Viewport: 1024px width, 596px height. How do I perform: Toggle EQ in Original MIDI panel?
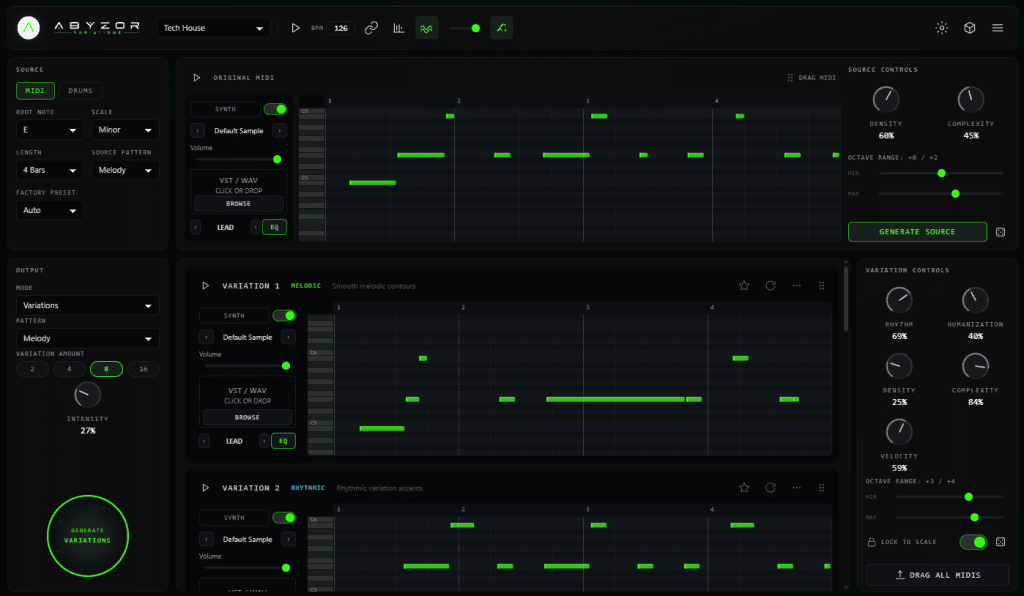click(274, 227)
